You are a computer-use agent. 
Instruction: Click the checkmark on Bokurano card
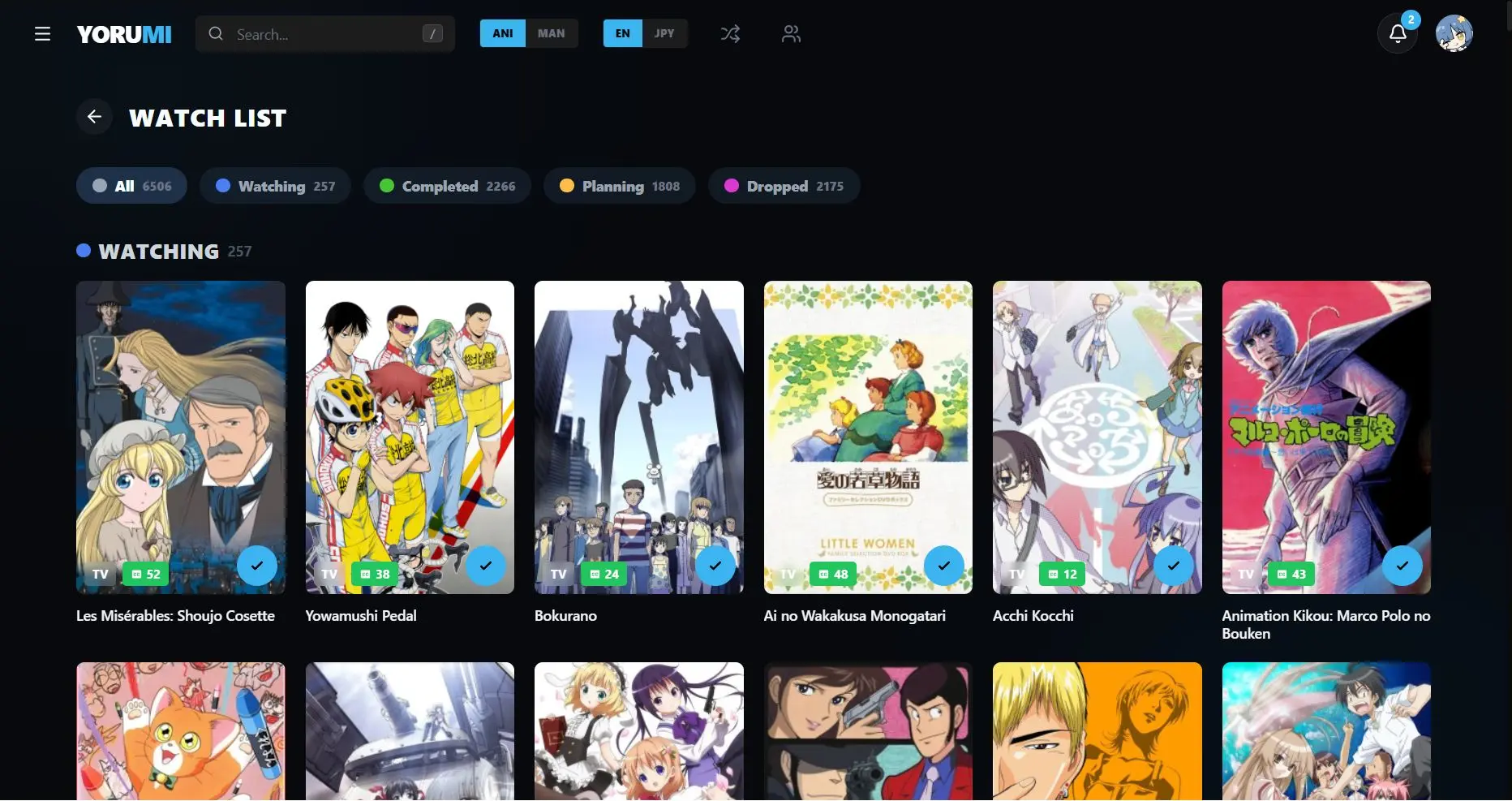point(715,566)
